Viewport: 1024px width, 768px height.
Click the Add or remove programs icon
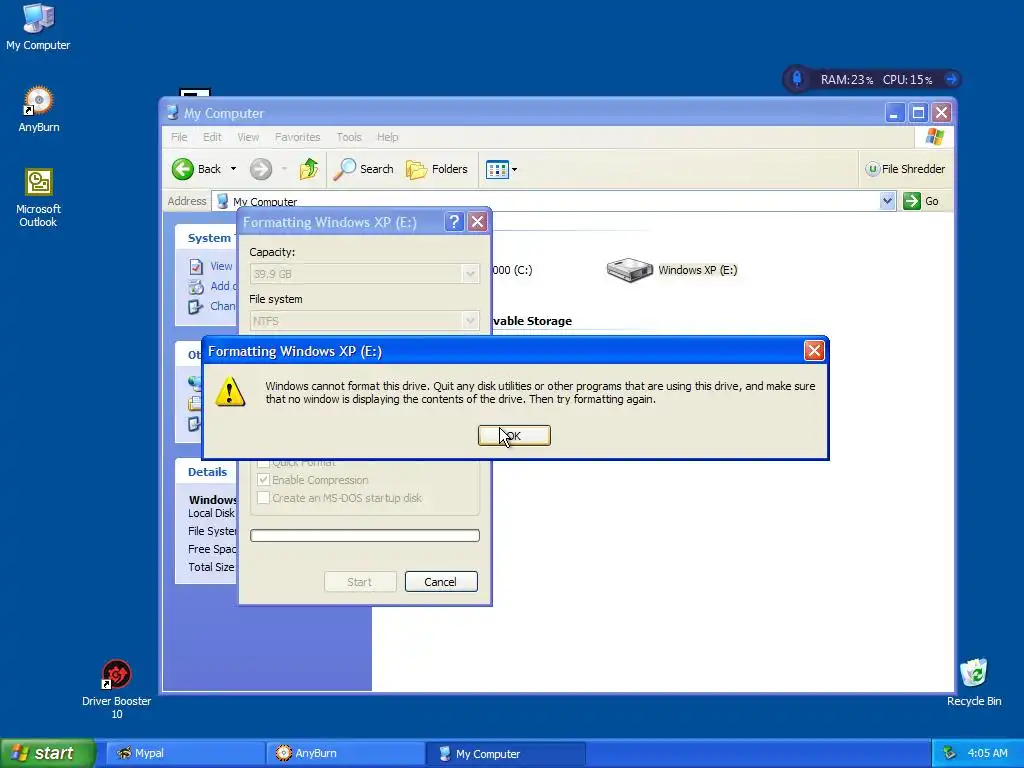tap(196, 287)
